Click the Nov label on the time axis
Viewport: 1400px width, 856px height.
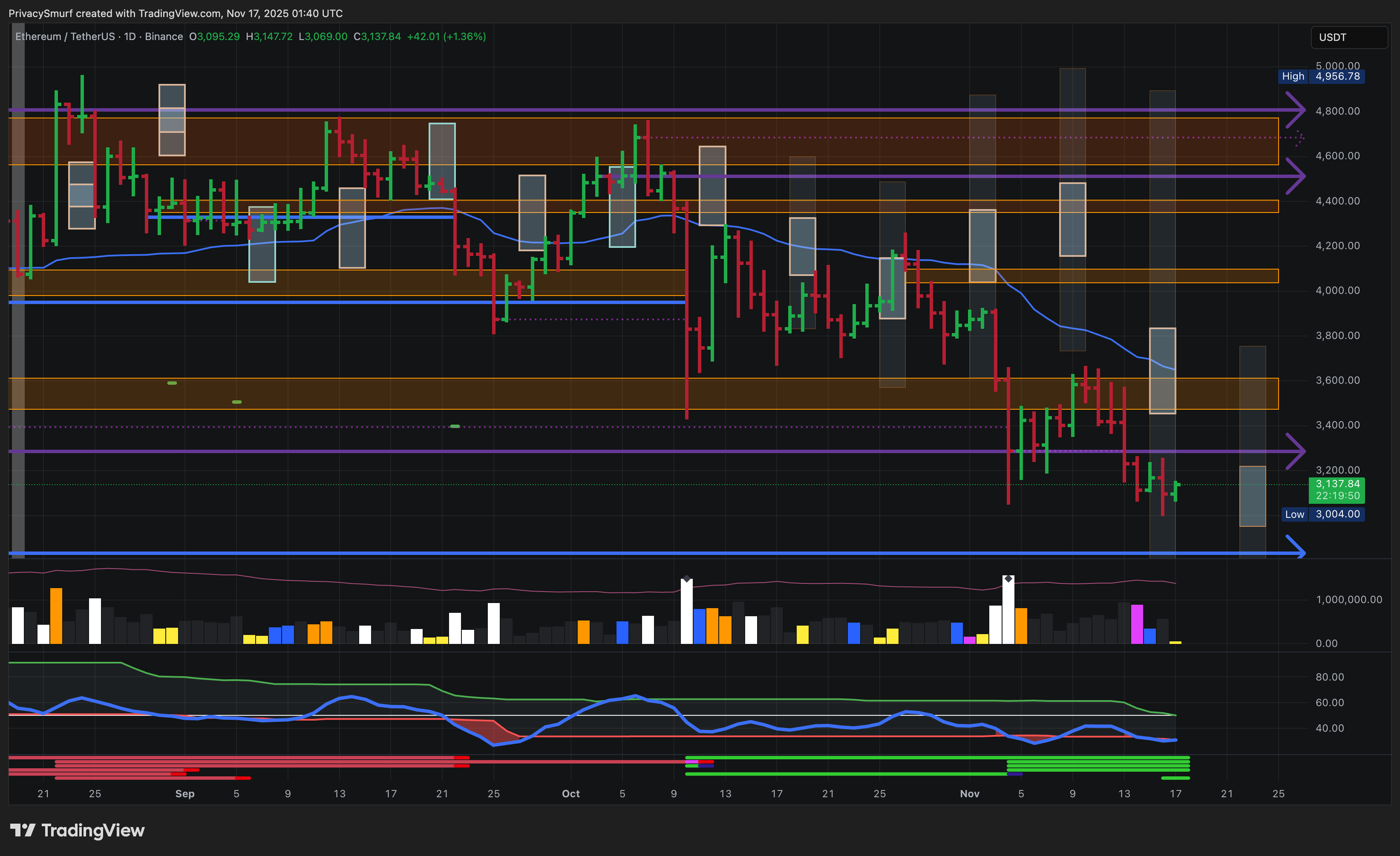tap(969, 793)
